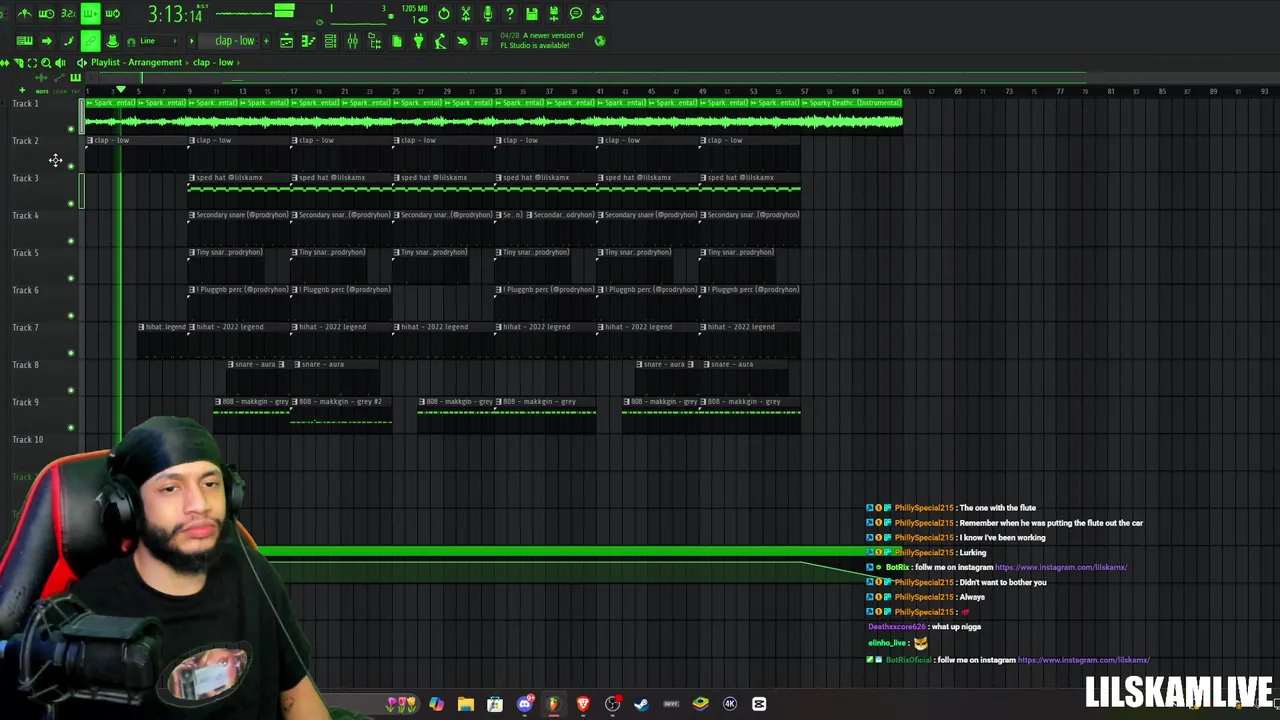Mute Track 2 using its green dot
The image size is (1280, 720).
pos(71,166)
